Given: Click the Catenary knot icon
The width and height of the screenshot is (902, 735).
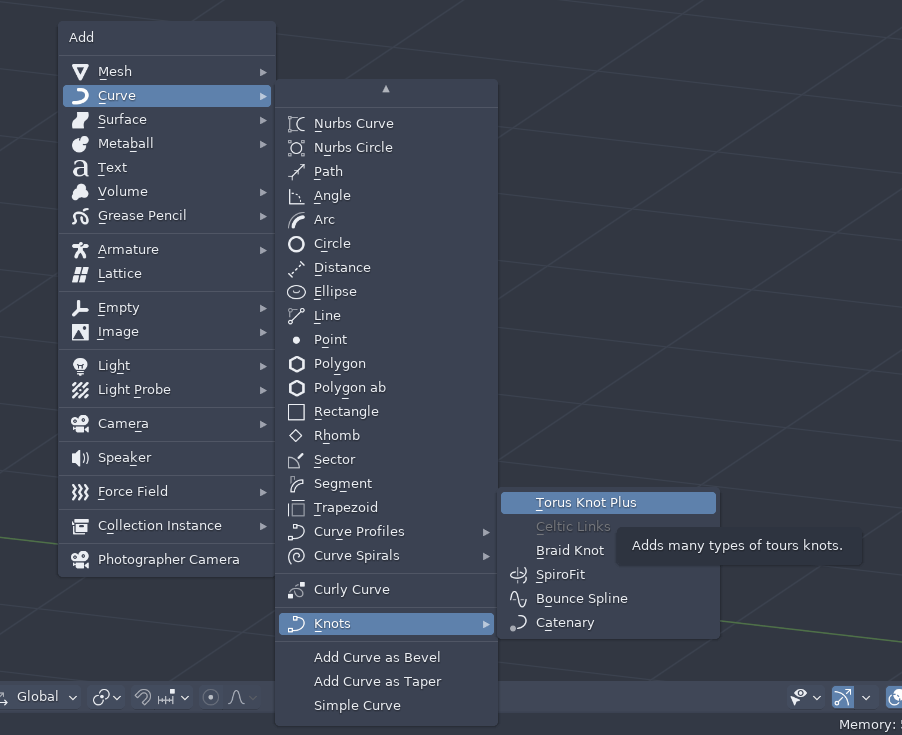Looking at the screenshot, I should [517, 622].
